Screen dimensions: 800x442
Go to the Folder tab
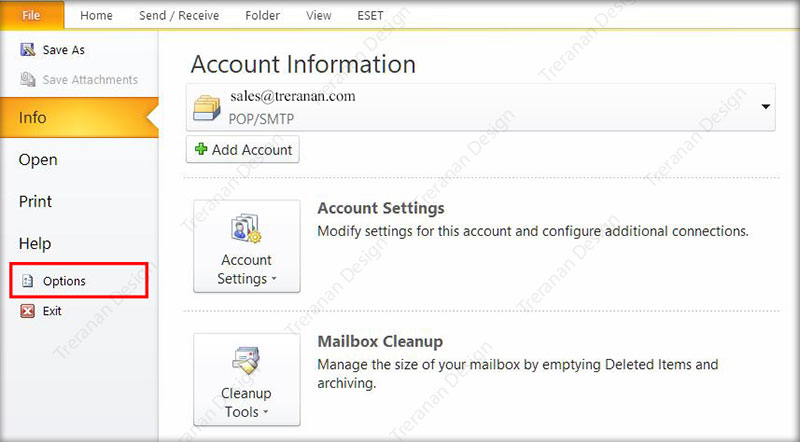pos(262,15)
